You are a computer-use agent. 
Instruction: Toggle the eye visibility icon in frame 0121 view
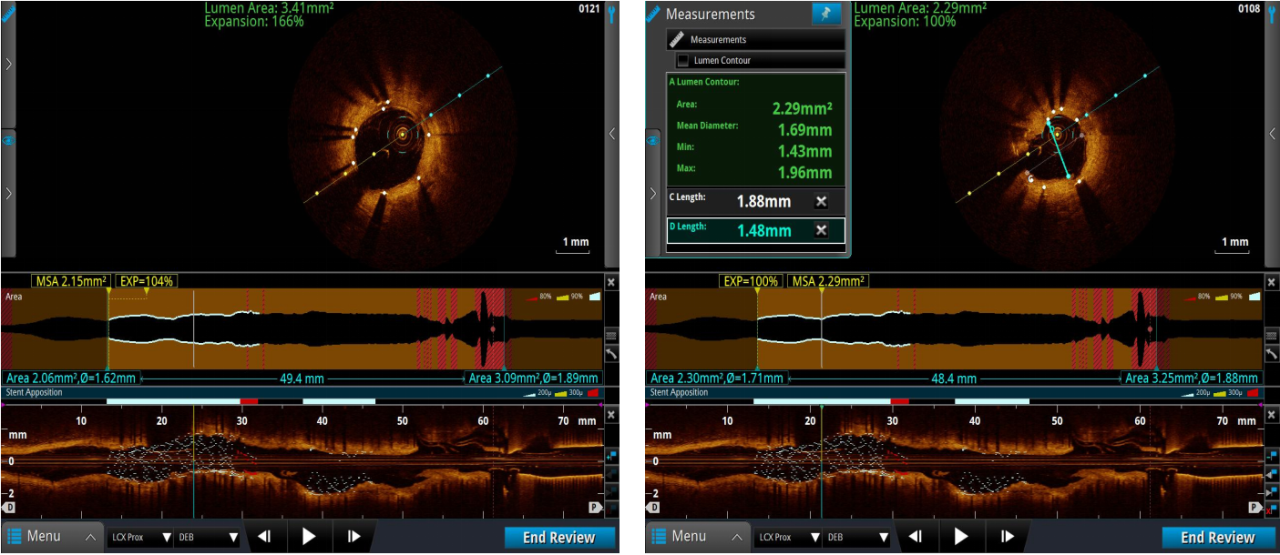[8, 141]
